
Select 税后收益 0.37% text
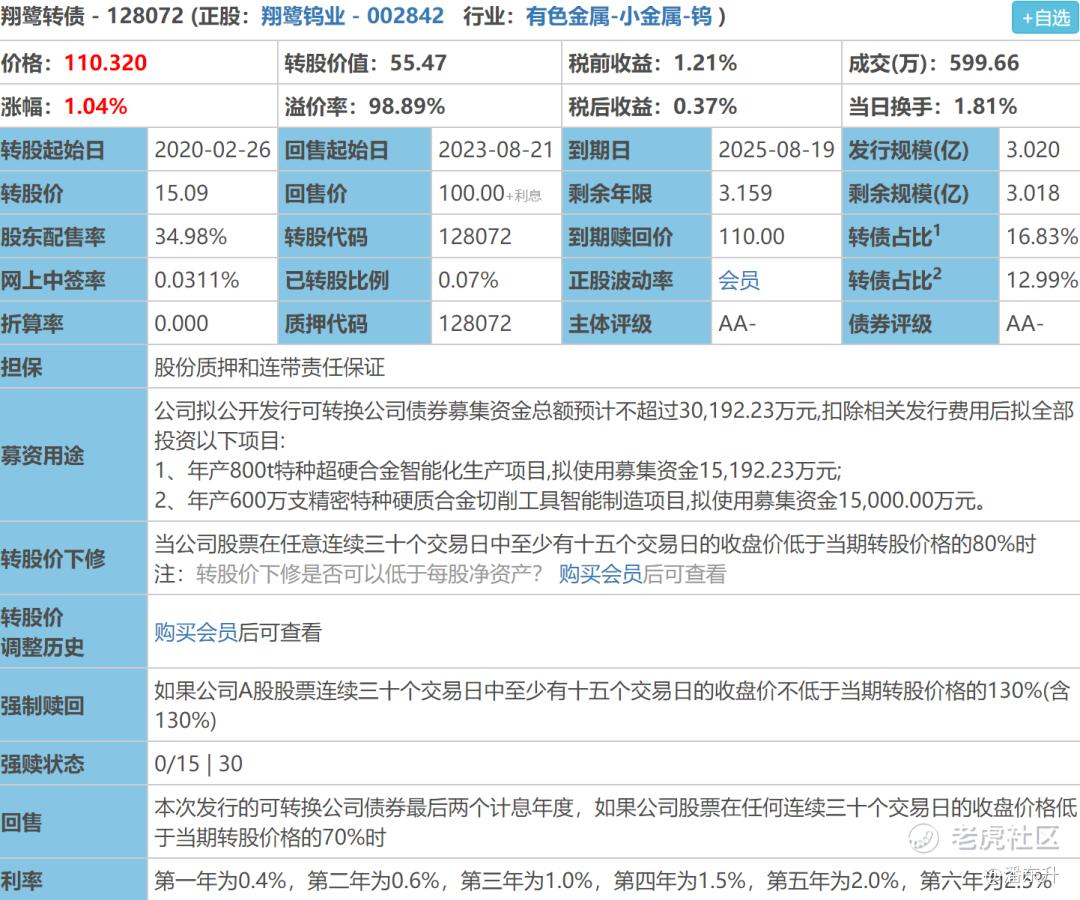[x=652, y=106]
